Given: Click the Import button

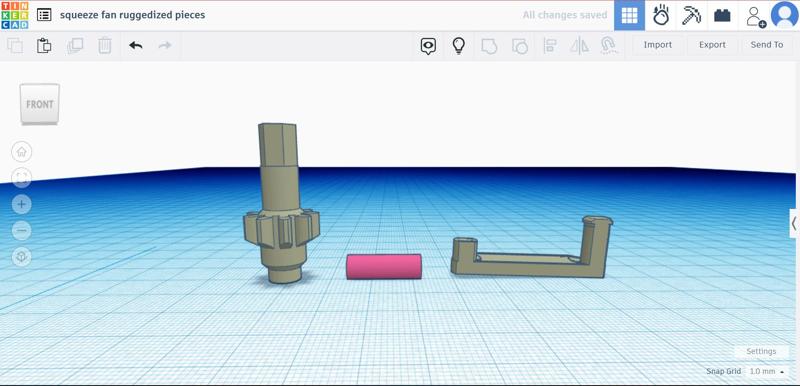Looking at the screenshot, I should pos(658,45).
